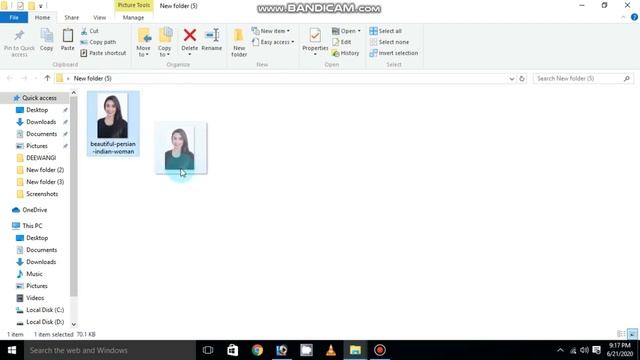Open pinned Pictures under Quick access

pos(37,146)
